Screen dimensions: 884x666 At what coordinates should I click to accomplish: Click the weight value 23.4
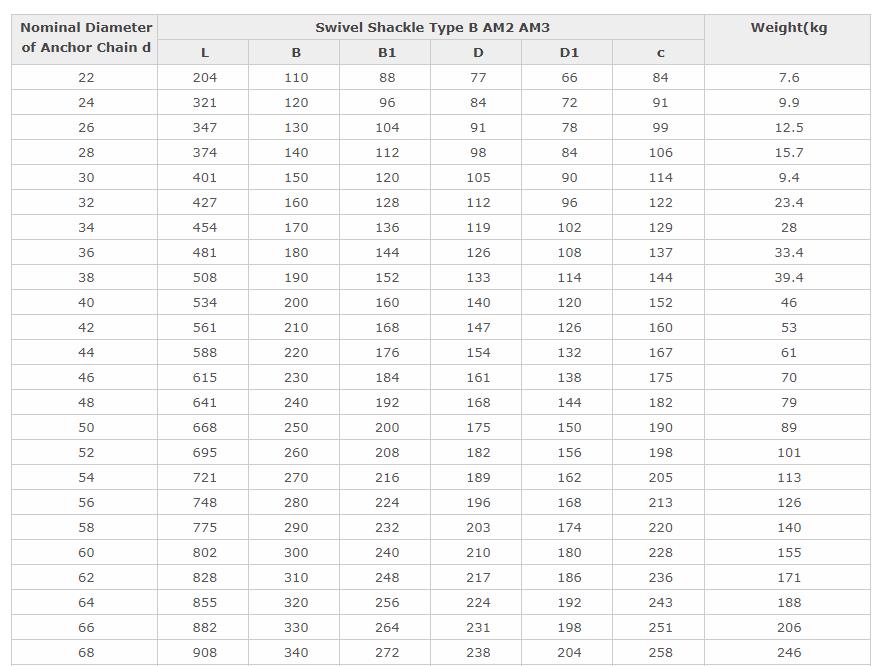click(x=788, y=202)
